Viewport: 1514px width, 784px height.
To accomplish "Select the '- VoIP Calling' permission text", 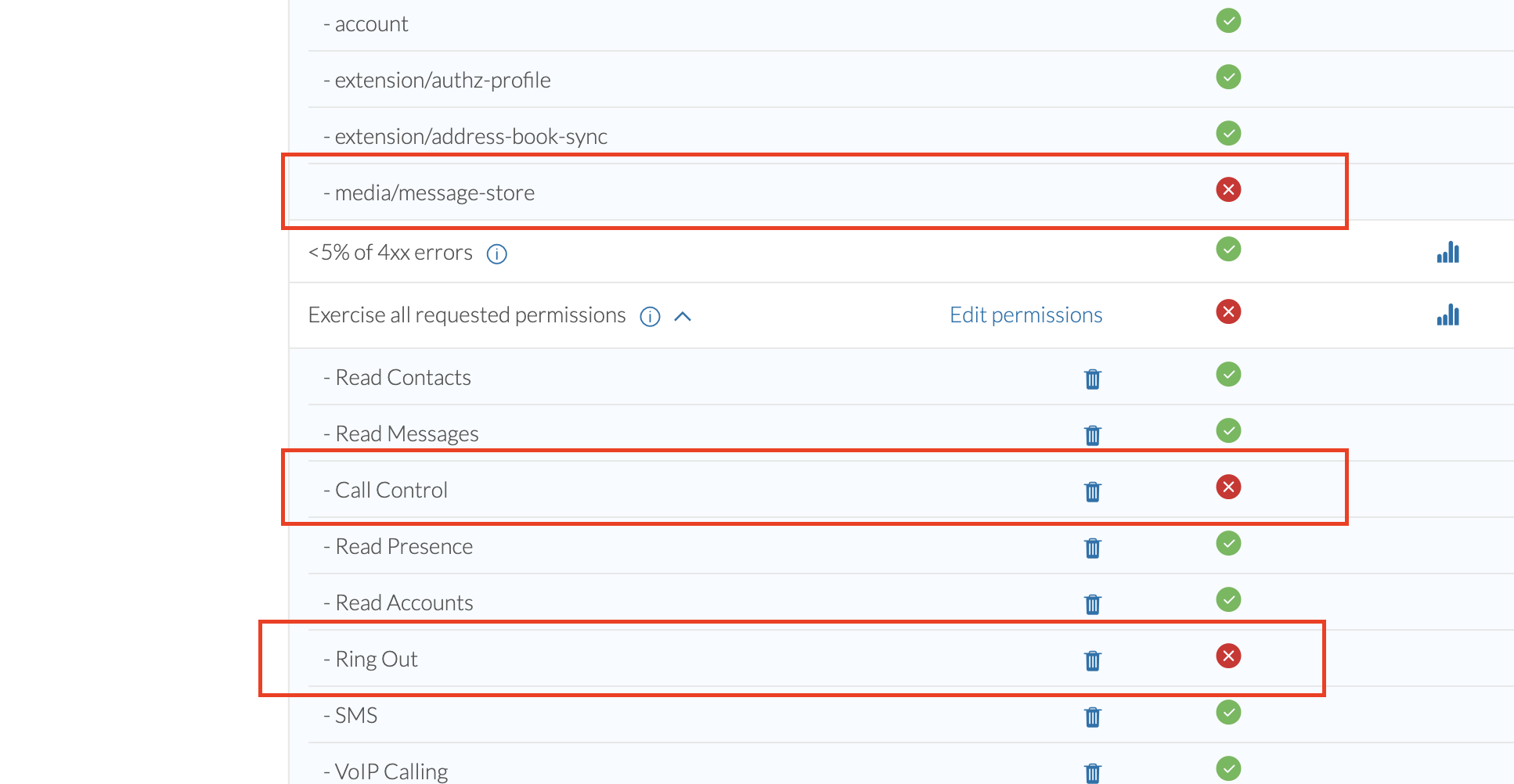I will point(385,772).
